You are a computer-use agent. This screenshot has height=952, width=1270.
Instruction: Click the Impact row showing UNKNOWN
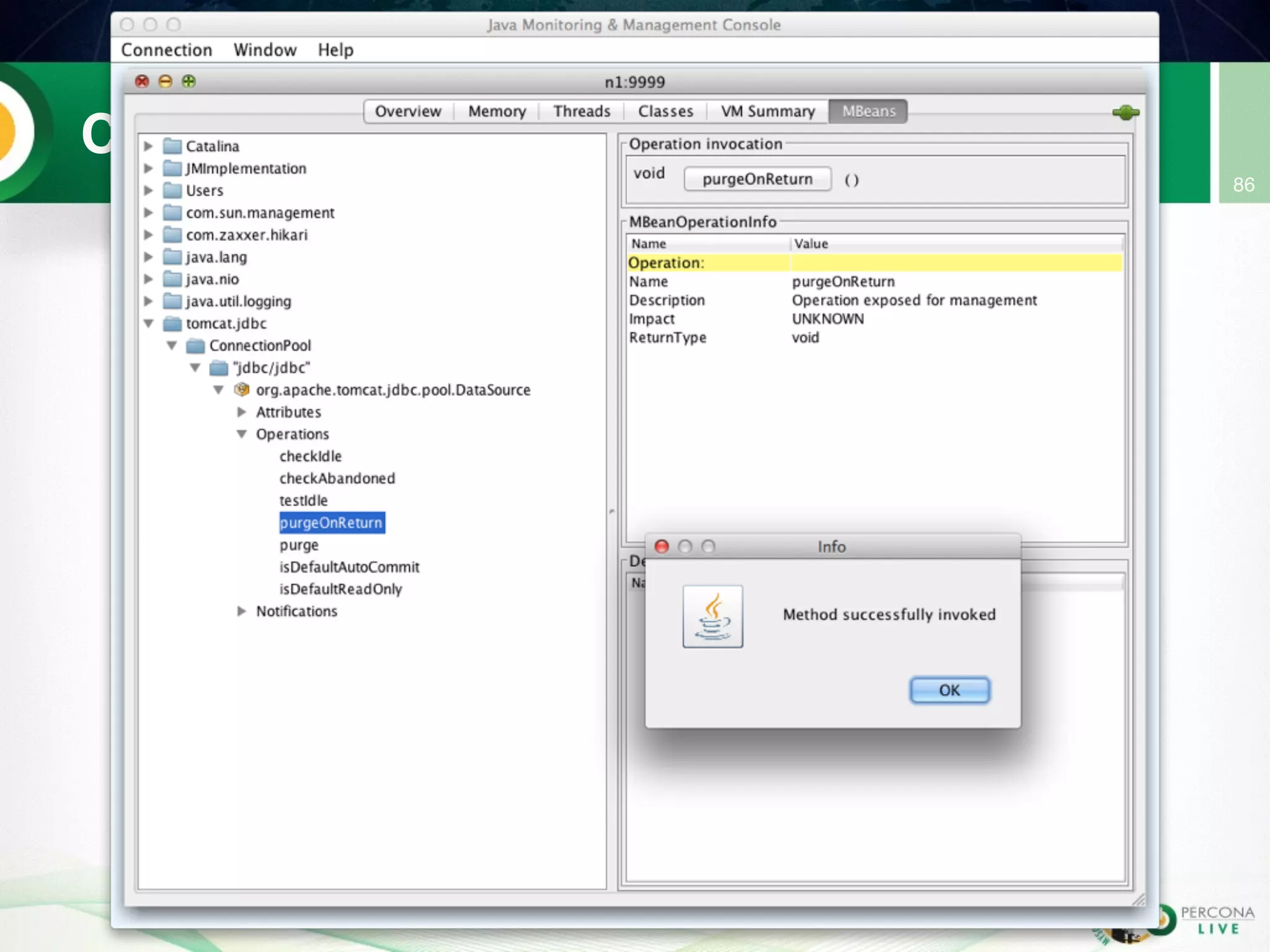(874, 319)
